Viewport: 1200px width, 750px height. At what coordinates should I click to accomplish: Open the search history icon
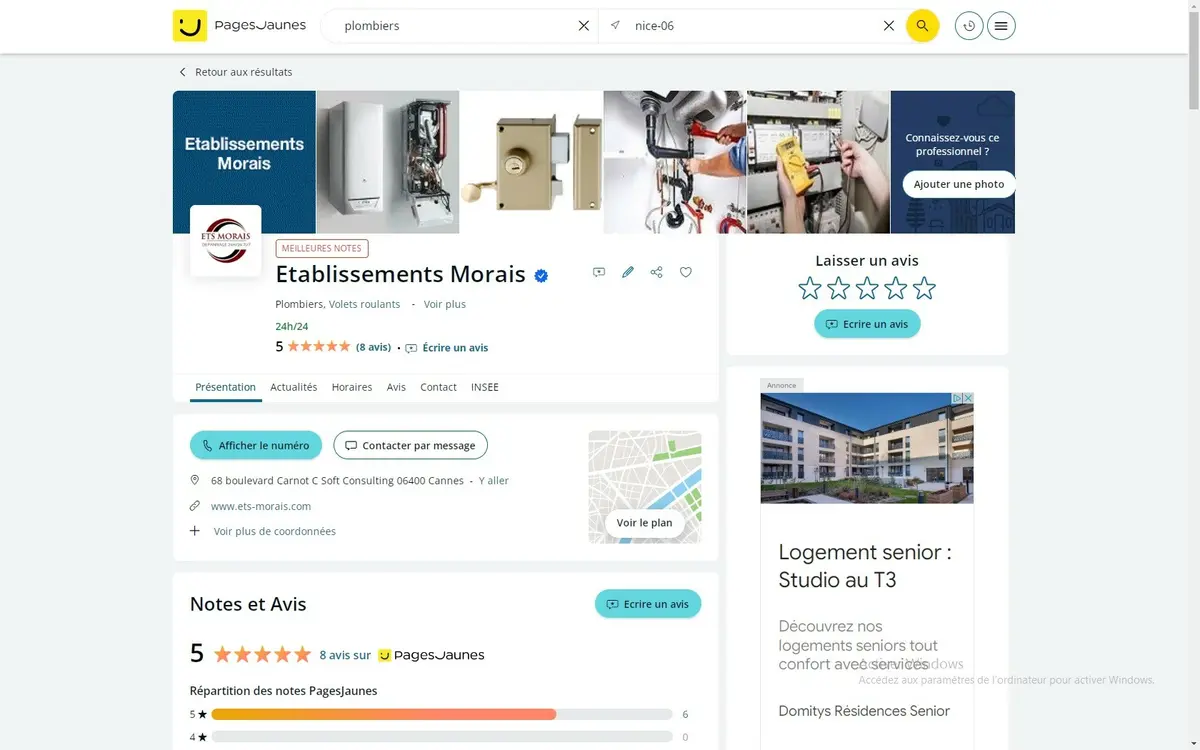pyautogui.click(x=969, y=26)
